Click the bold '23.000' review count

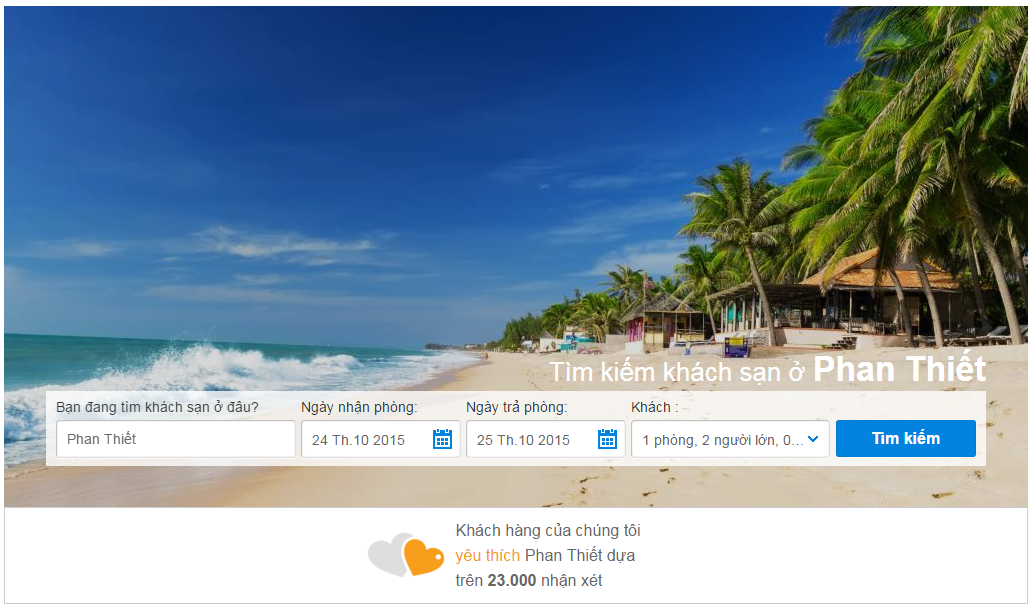[512, 581]
